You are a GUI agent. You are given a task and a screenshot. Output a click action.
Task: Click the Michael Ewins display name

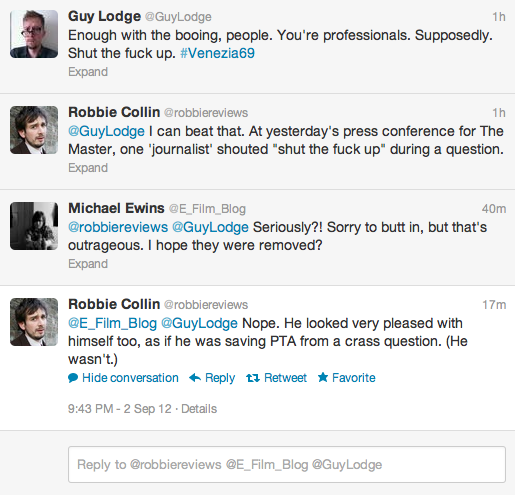116,208
